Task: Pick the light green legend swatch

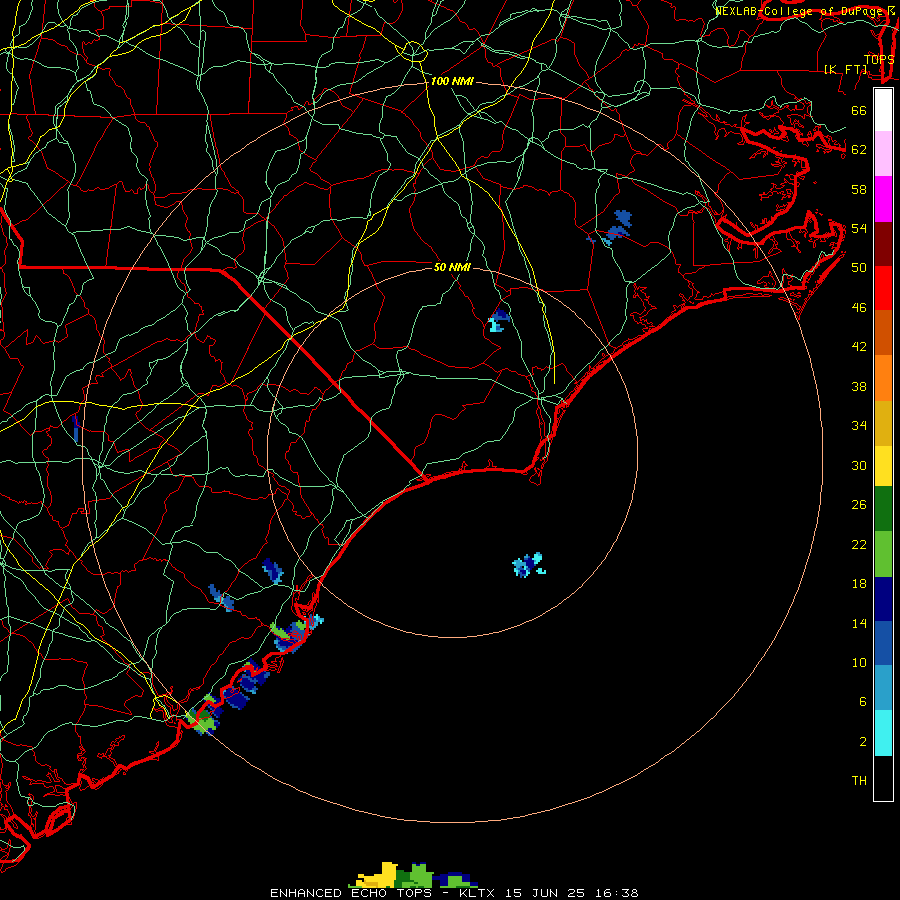Action: pyautogui.click(x=883, y=553)
